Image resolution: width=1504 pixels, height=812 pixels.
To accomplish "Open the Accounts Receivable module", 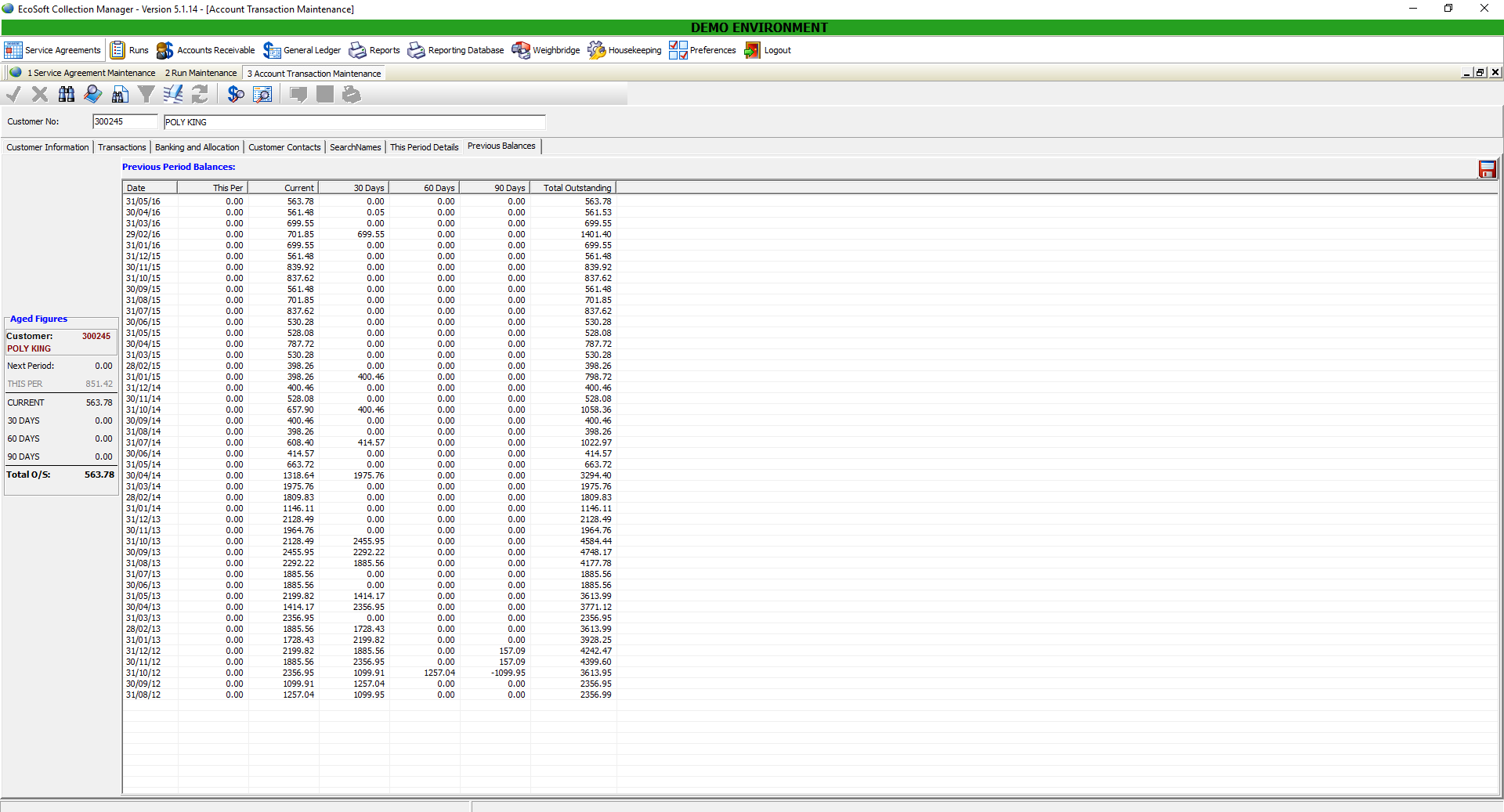I will [x=206, y=50].
